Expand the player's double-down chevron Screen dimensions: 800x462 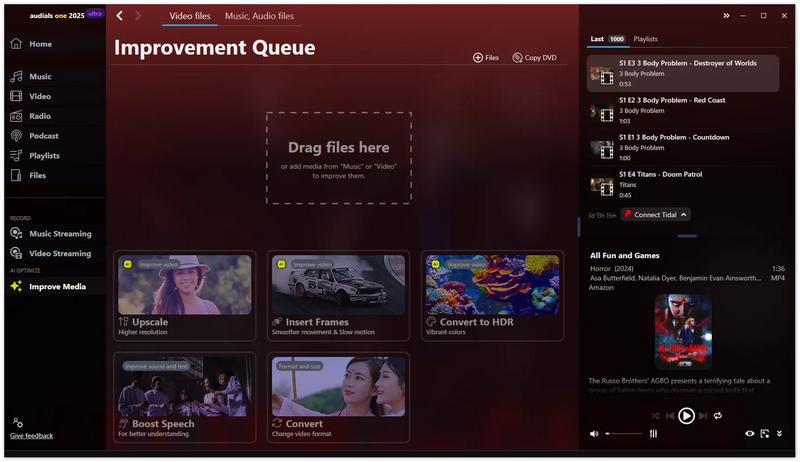[x=780, y=434]
